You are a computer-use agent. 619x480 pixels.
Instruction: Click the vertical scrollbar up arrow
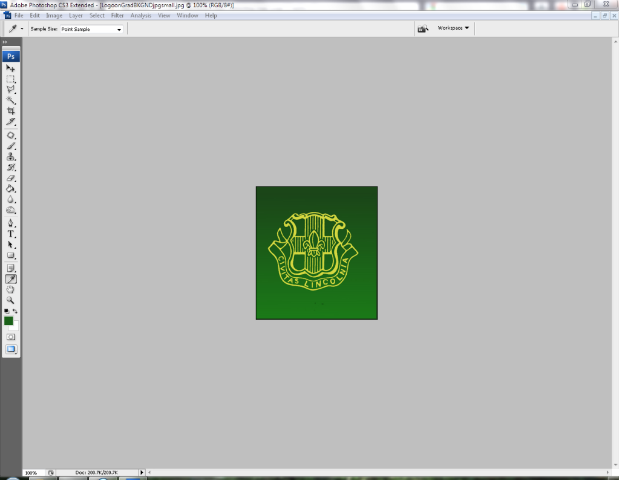pos(615,41)
